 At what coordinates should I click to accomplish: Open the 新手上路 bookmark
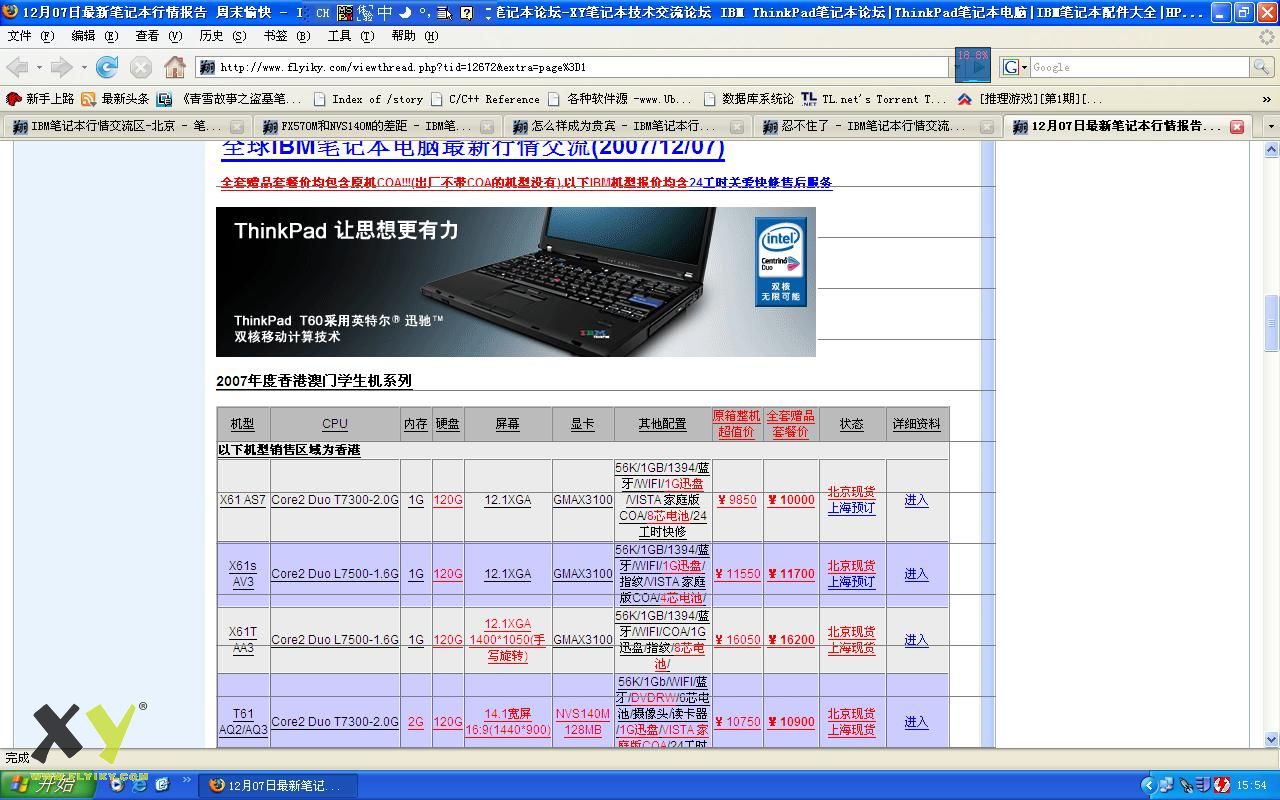(40, 99)
